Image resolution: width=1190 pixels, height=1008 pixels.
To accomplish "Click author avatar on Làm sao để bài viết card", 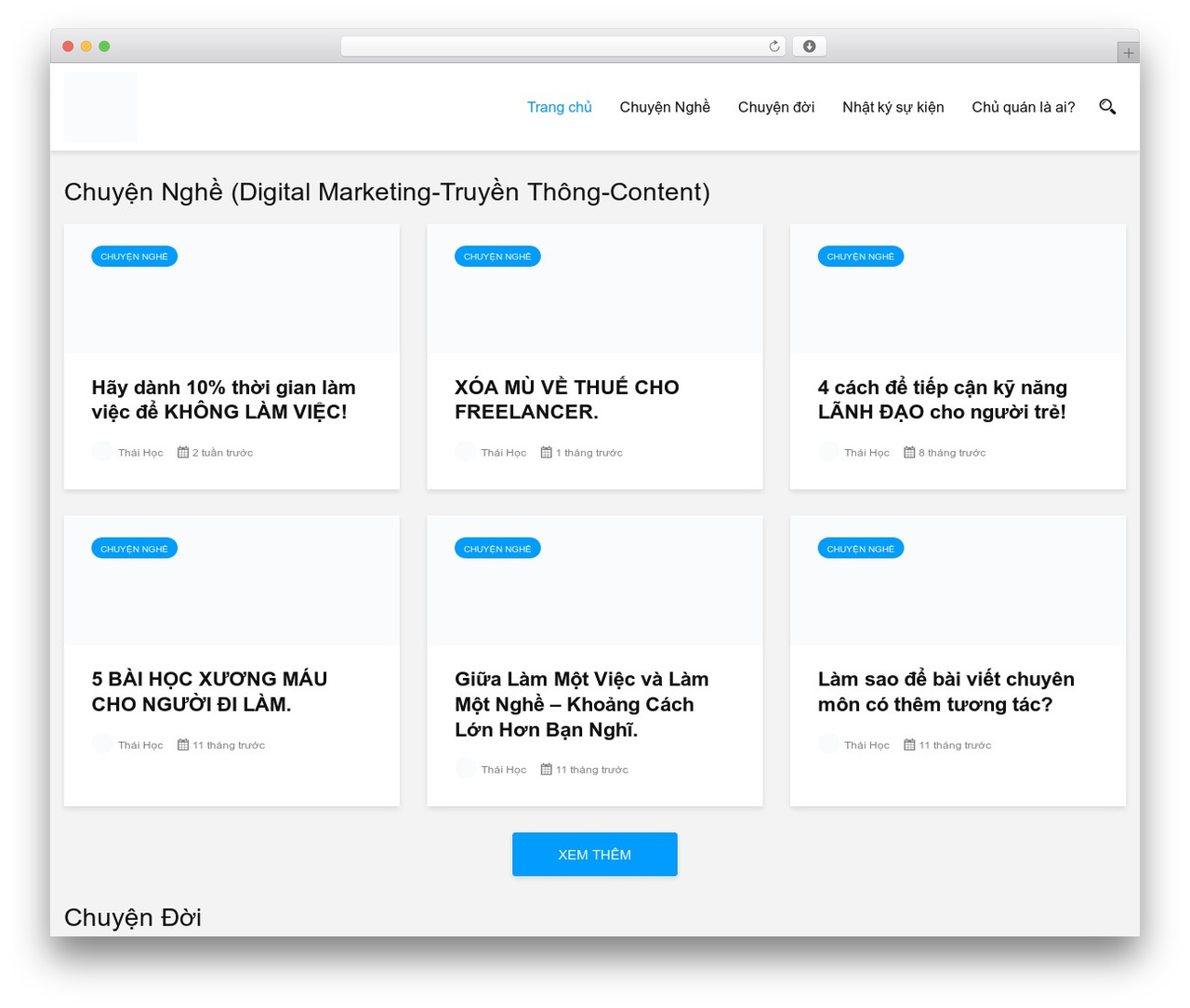I will pos(828,744).
